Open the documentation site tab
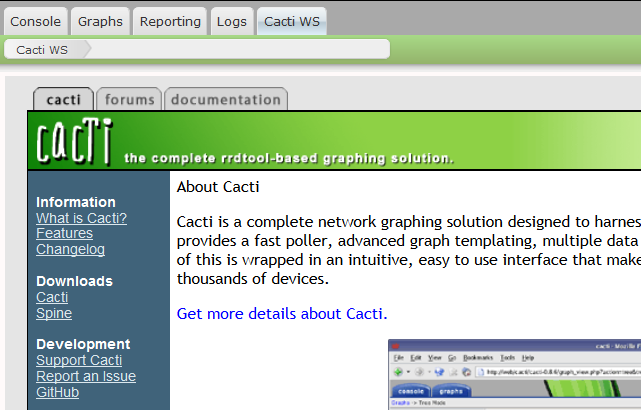 coord(226,99)
